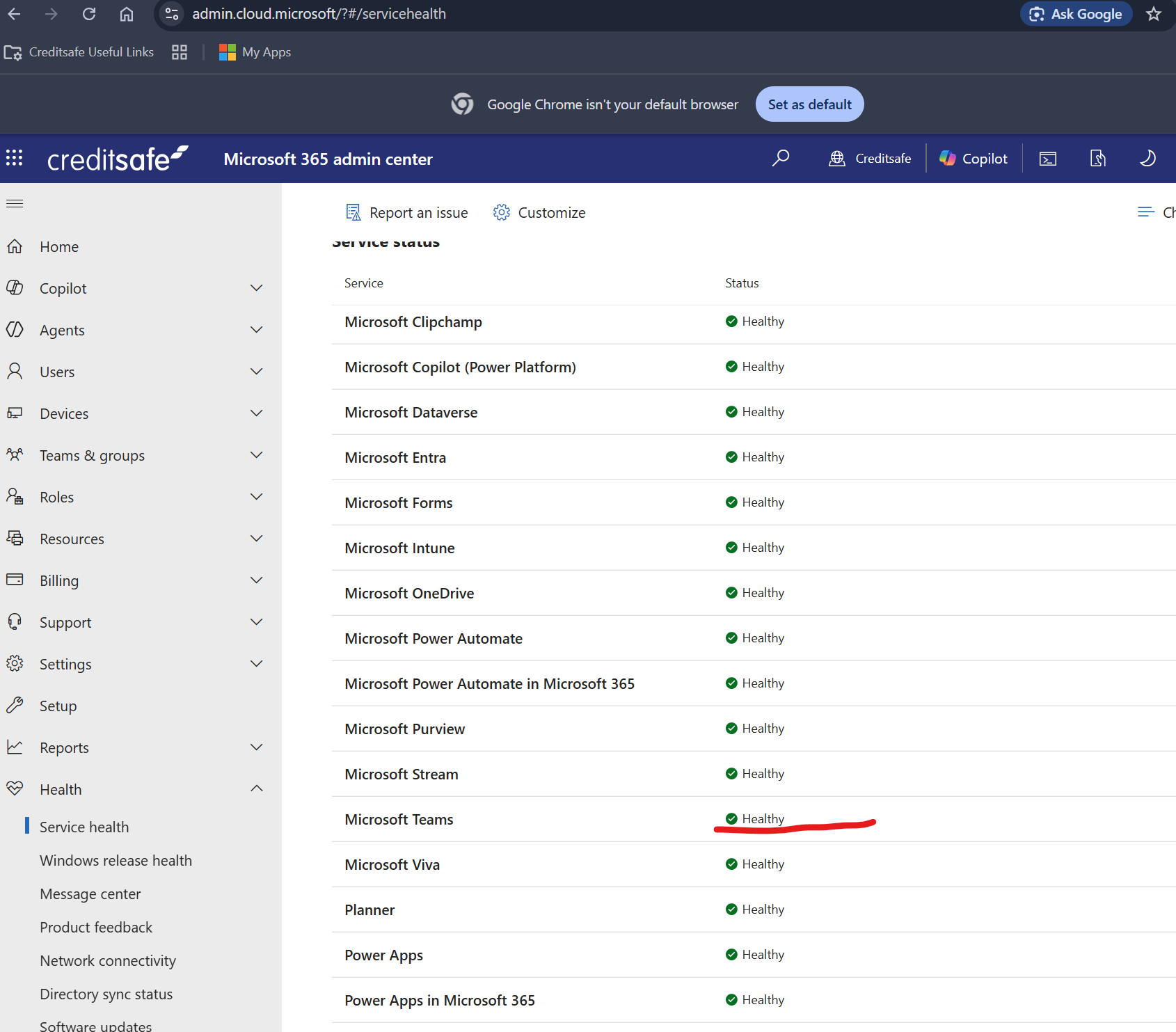The height and width of the screenshot is (1032, 1176).
Task: Select the Microsoft Intune service row
Action: point(754,548)
